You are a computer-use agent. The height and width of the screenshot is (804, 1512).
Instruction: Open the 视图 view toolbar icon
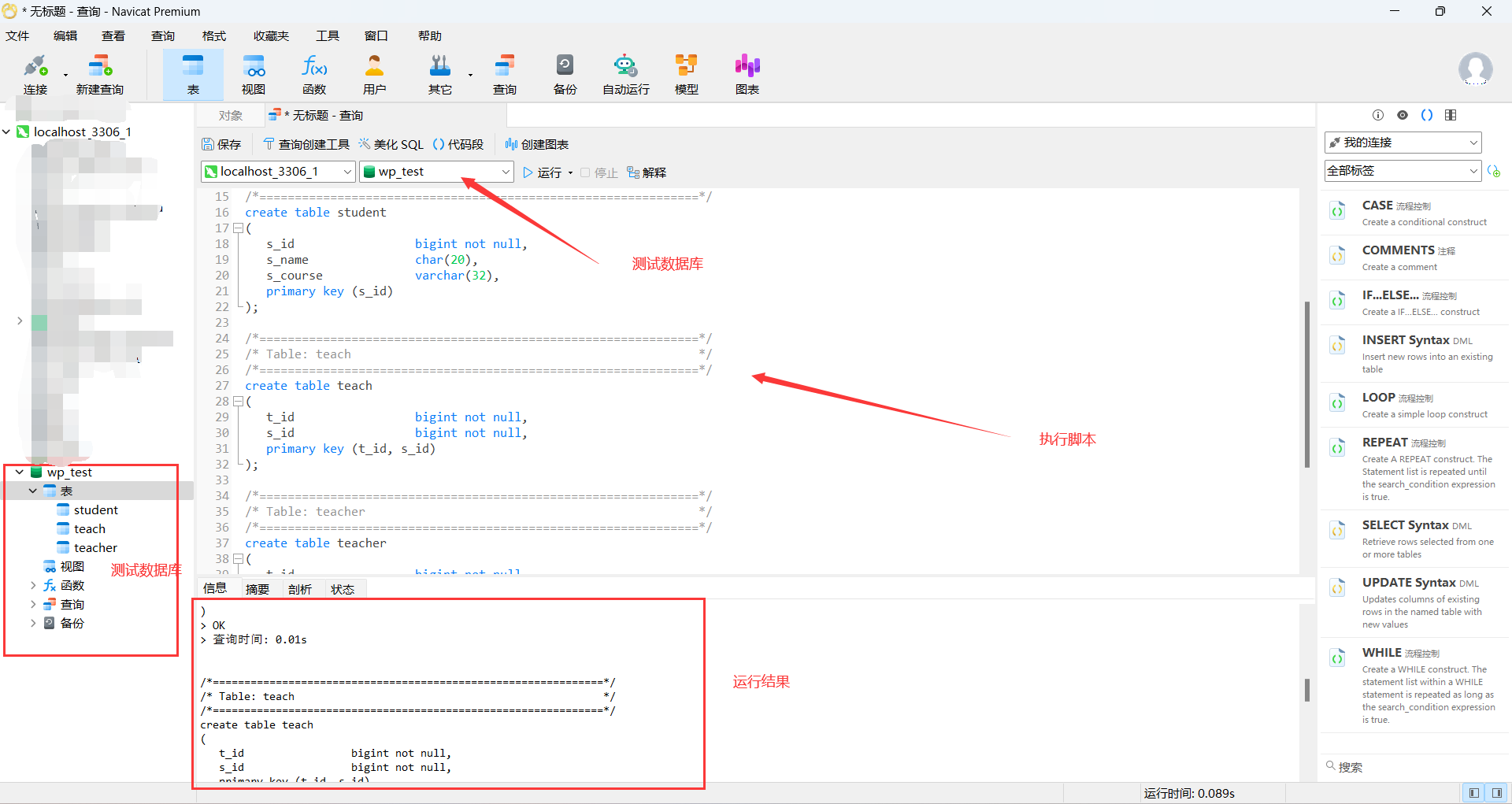coord(254,75)
